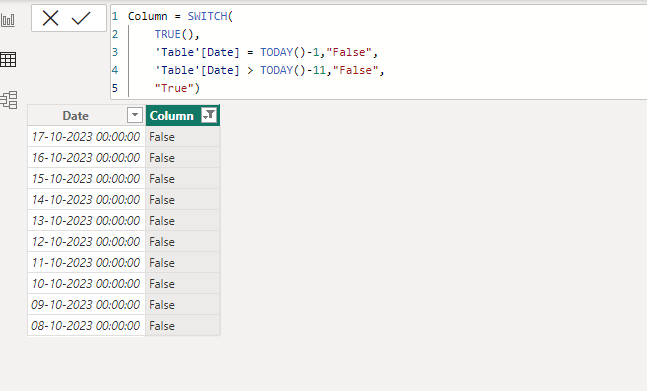Click formula line with TODAY()-11
This screenshot has width=647, height=391.
click(269, 70)
